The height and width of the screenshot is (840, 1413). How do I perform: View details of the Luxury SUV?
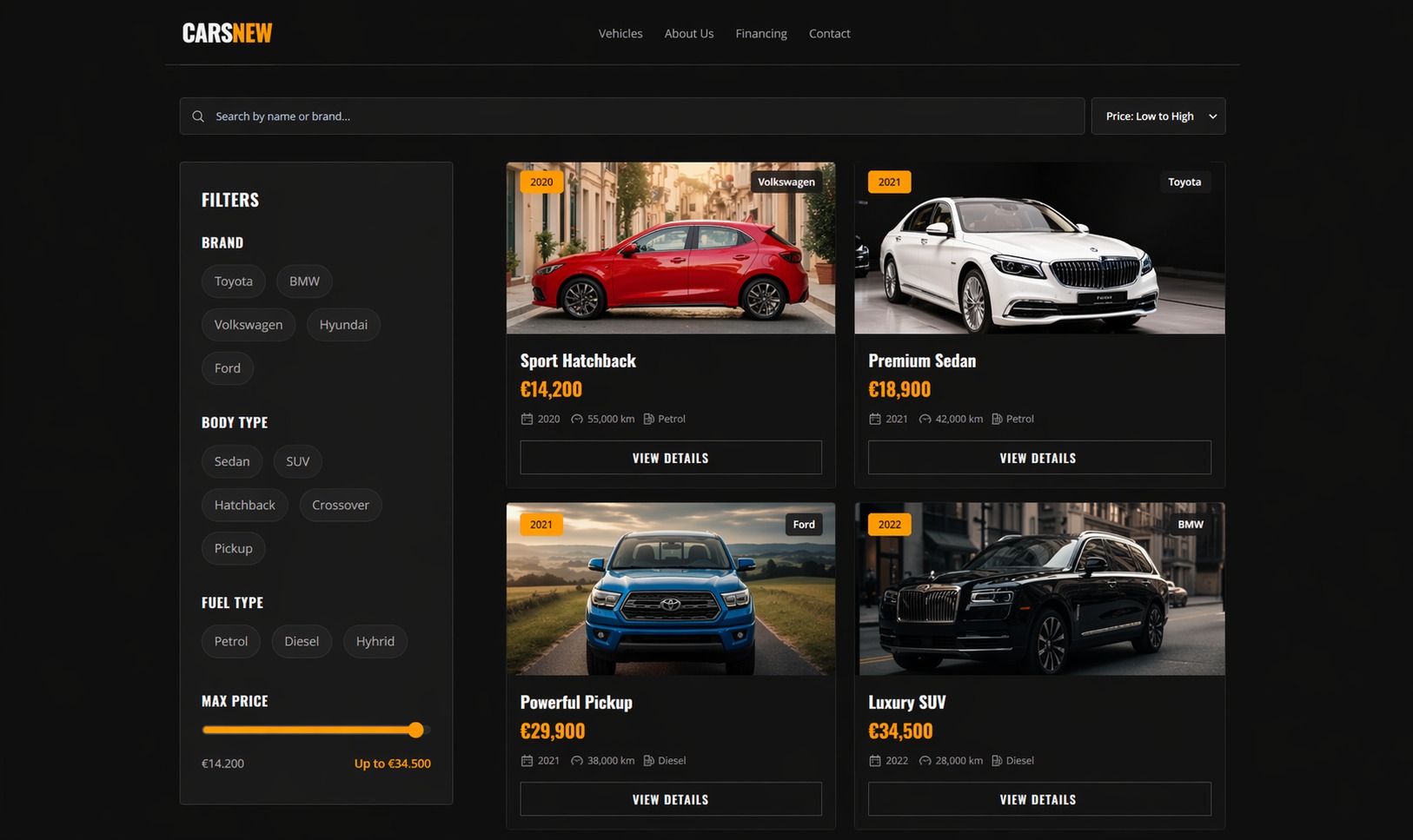tap(1038, 799)
